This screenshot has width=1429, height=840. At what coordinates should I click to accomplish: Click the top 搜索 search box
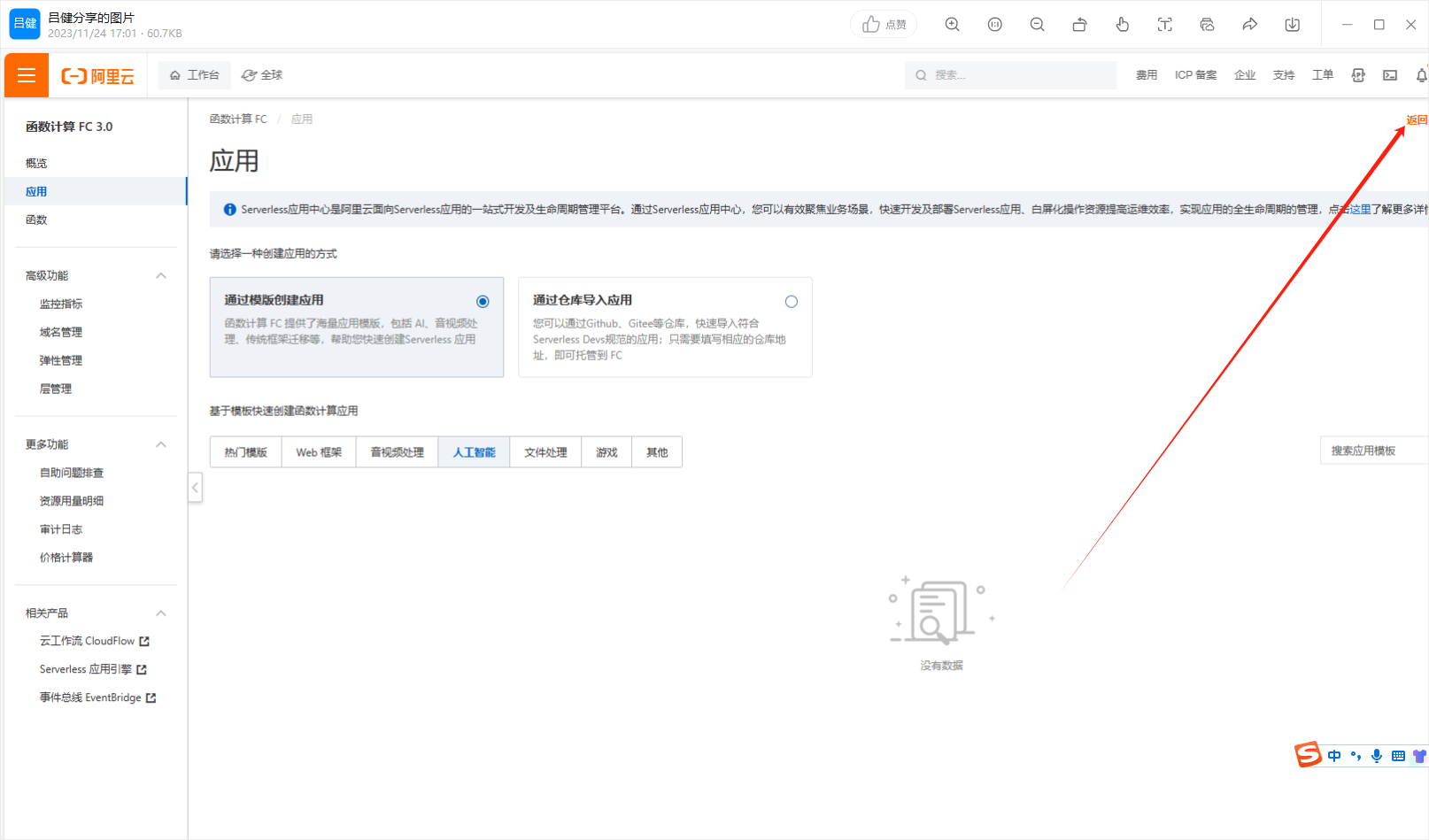[1010, 75]
